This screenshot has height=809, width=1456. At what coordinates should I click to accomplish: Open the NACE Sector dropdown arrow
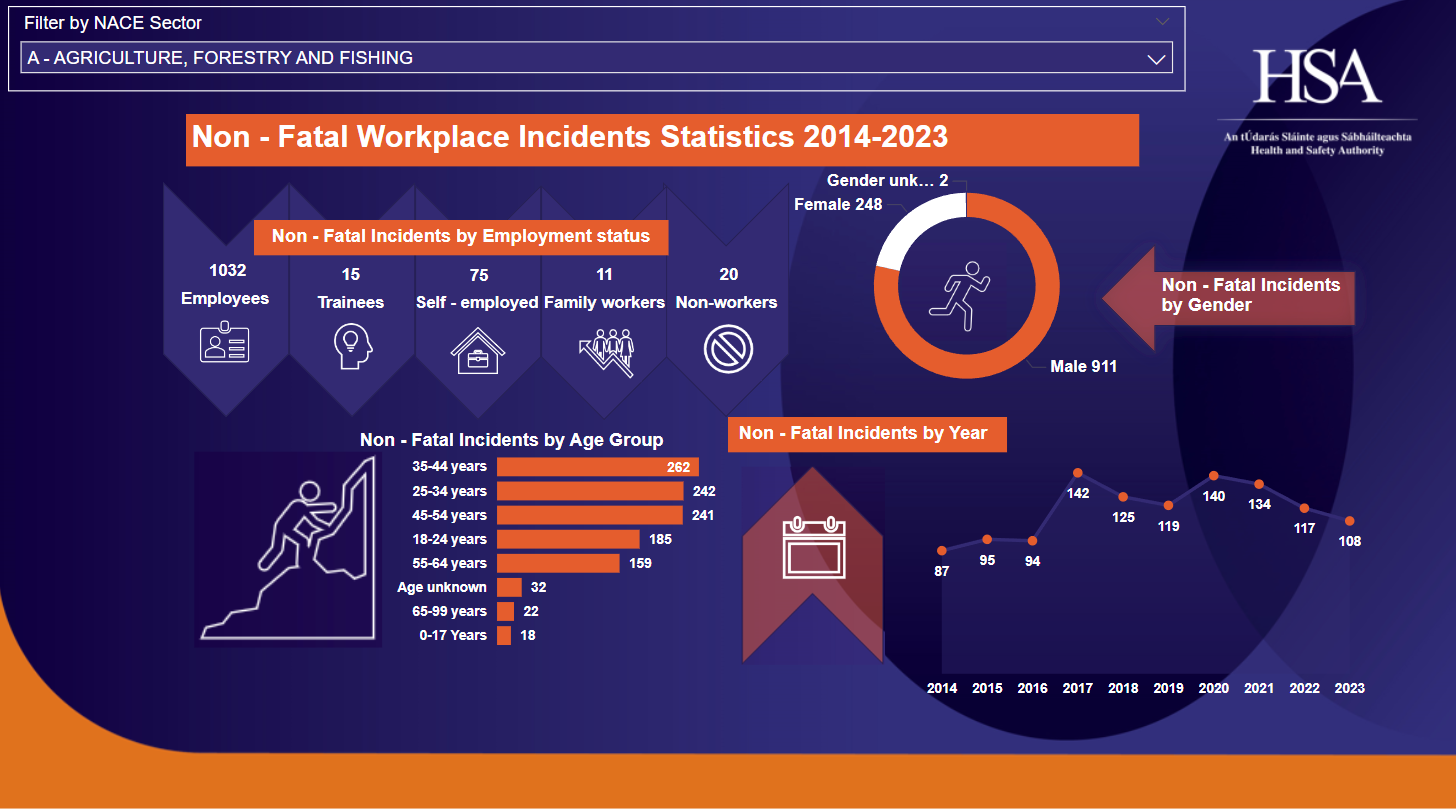point(1156,59)
